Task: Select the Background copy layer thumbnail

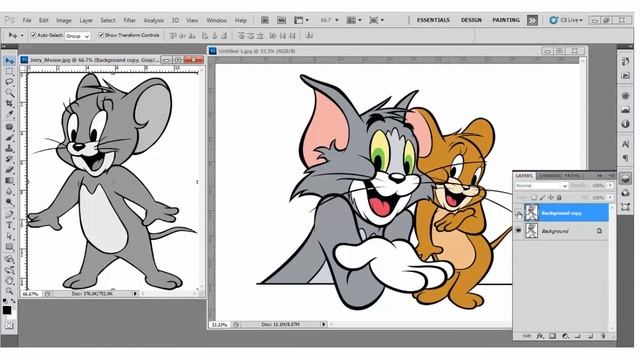Action: [531, 213]
